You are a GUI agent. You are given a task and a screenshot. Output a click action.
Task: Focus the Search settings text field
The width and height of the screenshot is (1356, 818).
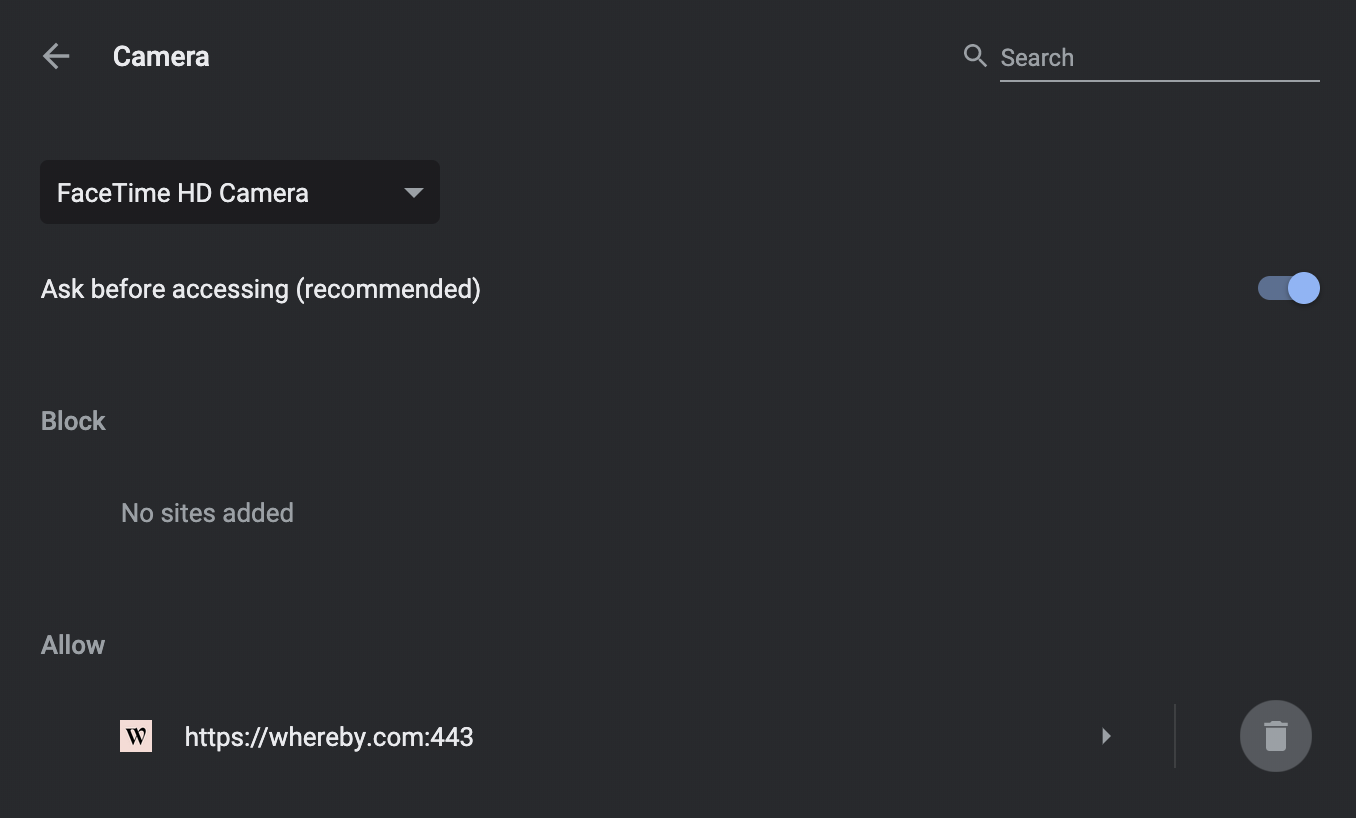(x=1159, y=57)
